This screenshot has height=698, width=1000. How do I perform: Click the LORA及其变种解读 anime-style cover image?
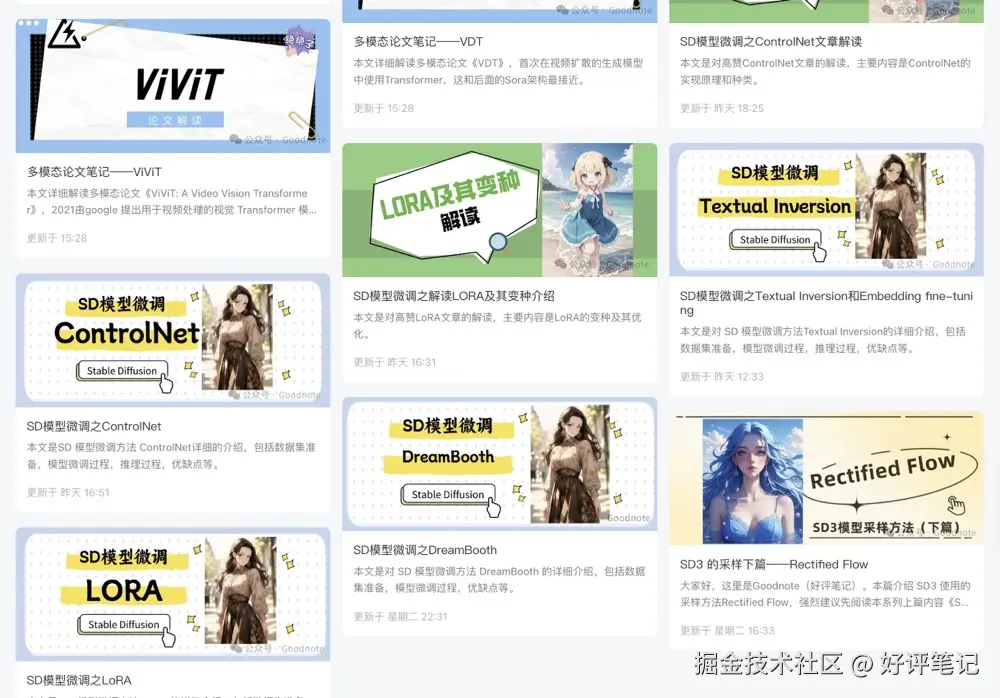tap(500, 210)
